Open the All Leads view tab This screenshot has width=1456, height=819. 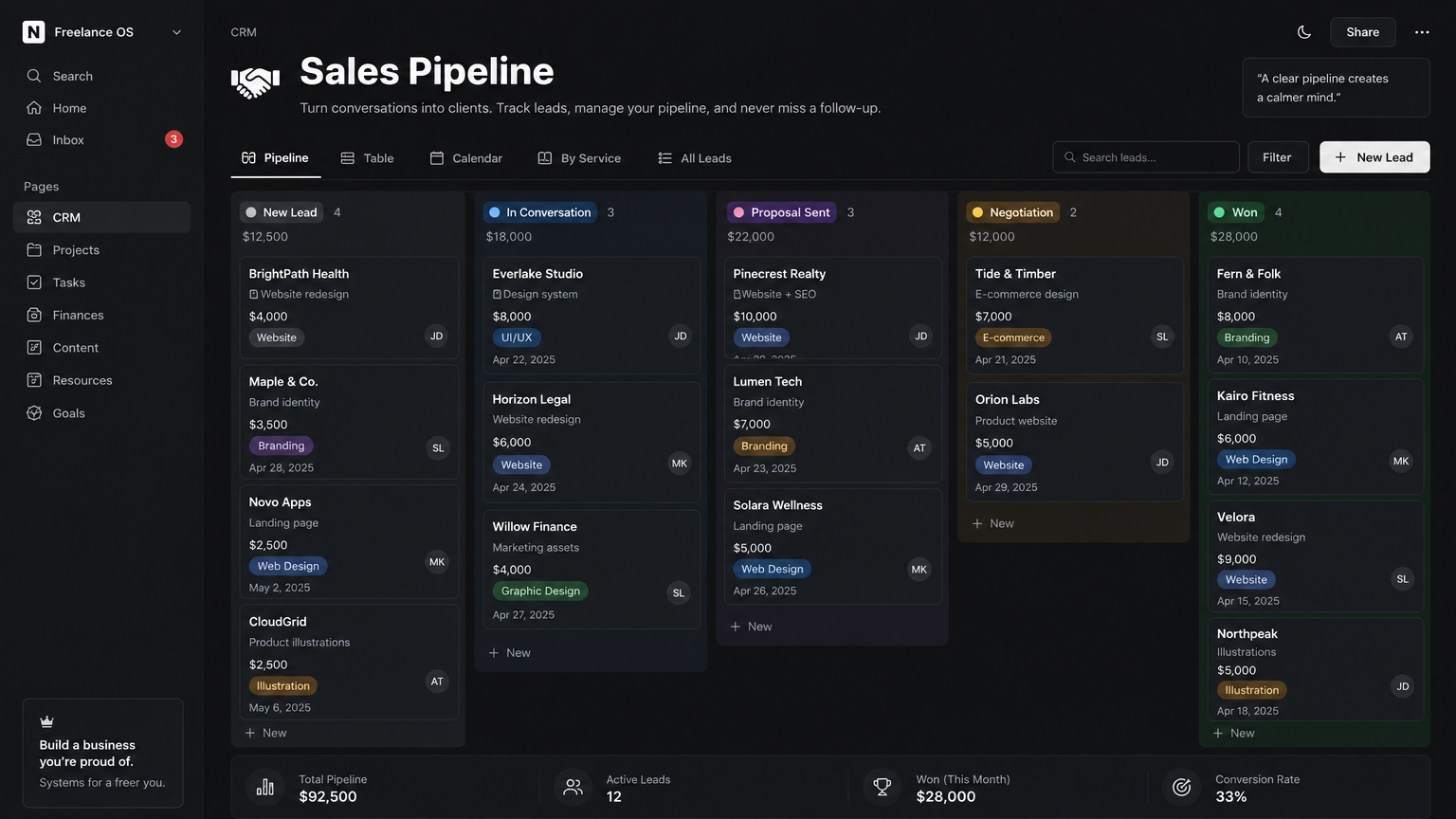pyautogui.click(x=695, y=158)
